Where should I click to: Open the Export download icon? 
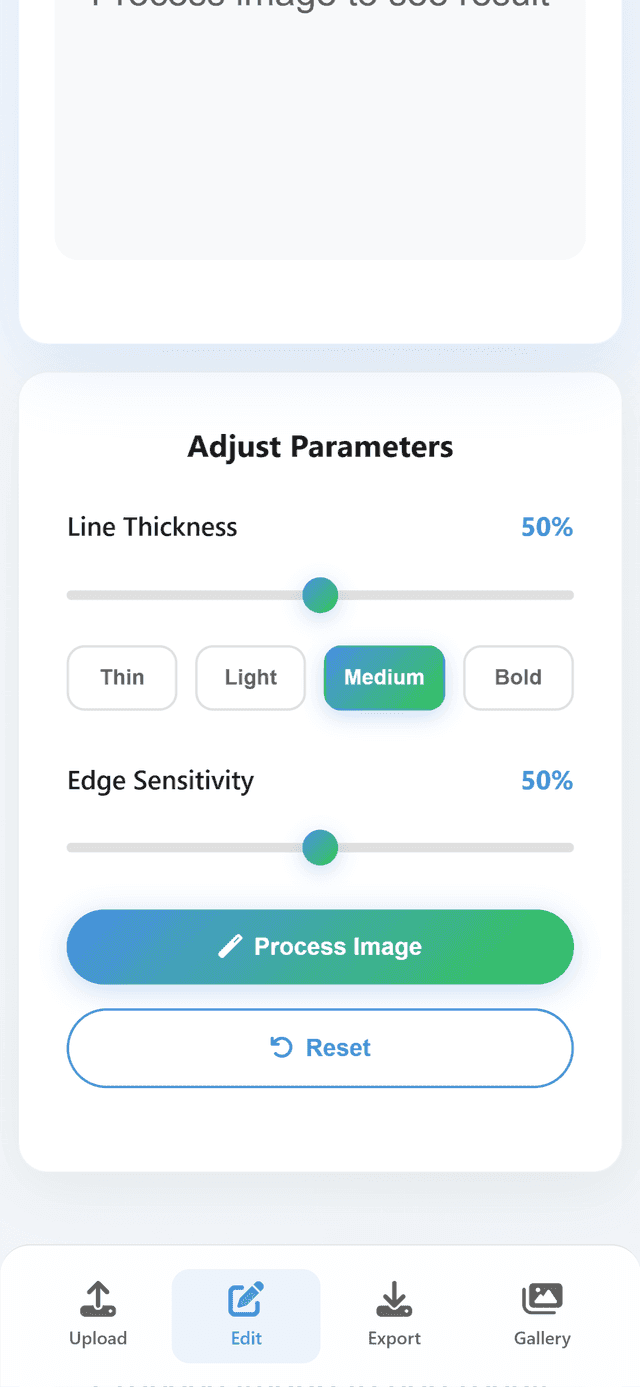394,1297
